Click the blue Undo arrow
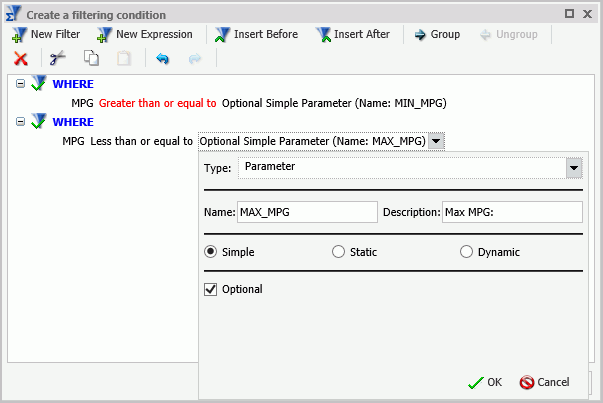 163,59
